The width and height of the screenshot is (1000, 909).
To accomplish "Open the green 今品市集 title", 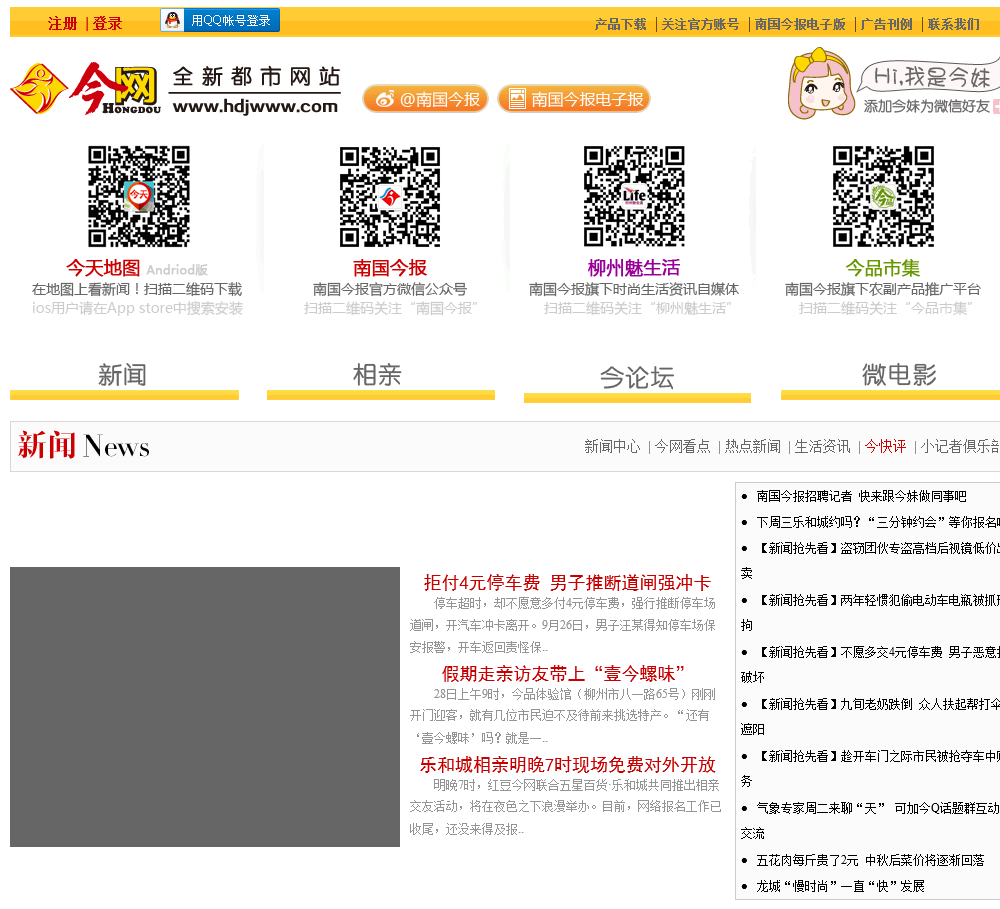I will (883, 268).
